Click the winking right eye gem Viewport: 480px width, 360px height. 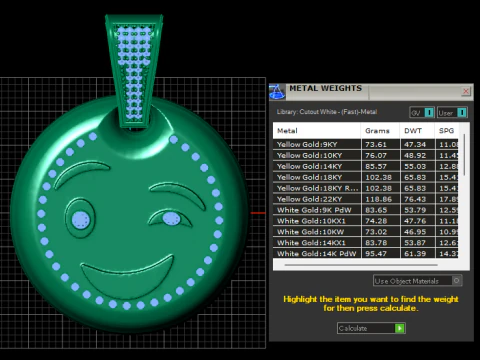[x=171, y=219]
